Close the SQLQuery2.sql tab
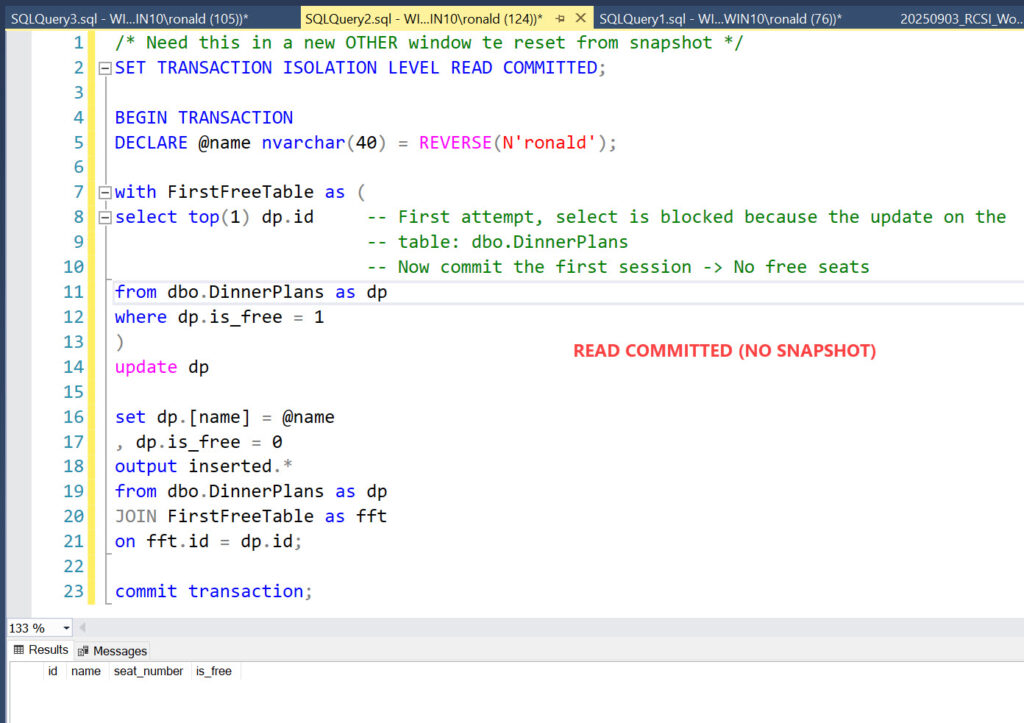Screen dimensions: 1024x723 580,18
